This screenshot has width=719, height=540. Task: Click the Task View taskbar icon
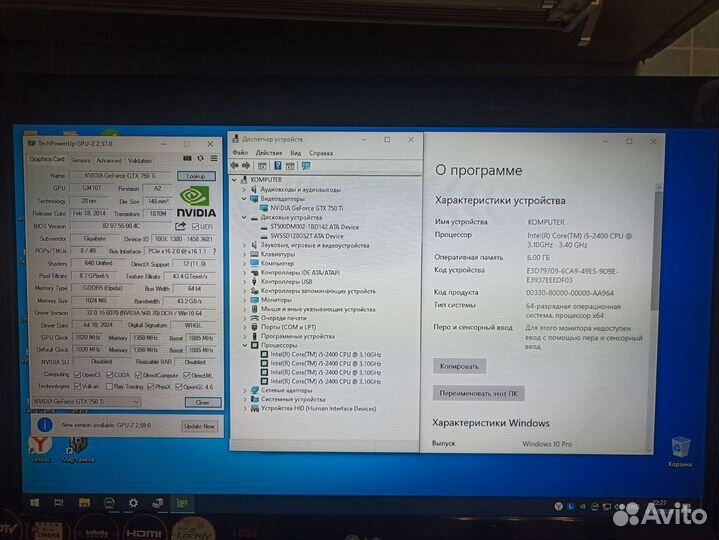click(x=59, y=503)
